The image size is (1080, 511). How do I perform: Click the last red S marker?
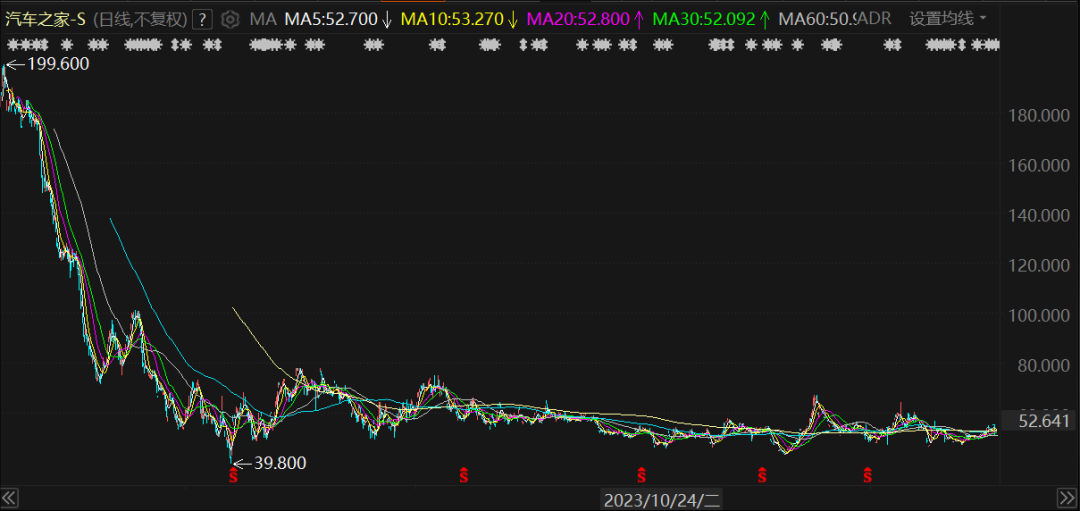[867, 474]
